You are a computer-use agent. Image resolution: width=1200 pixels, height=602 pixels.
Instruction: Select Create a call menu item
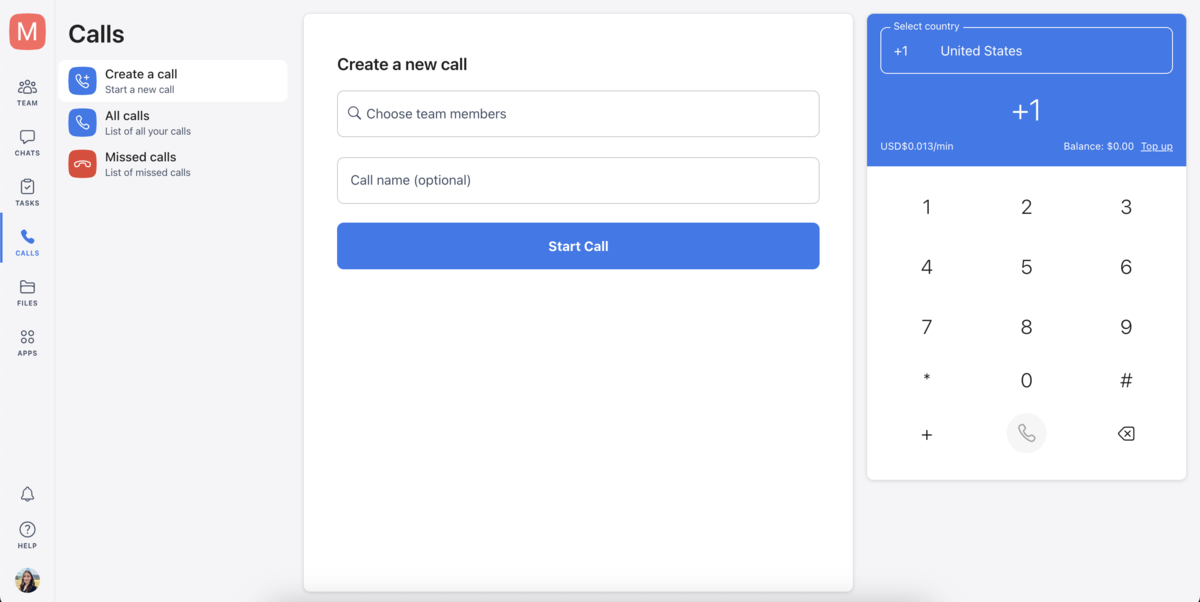(173, 81)
